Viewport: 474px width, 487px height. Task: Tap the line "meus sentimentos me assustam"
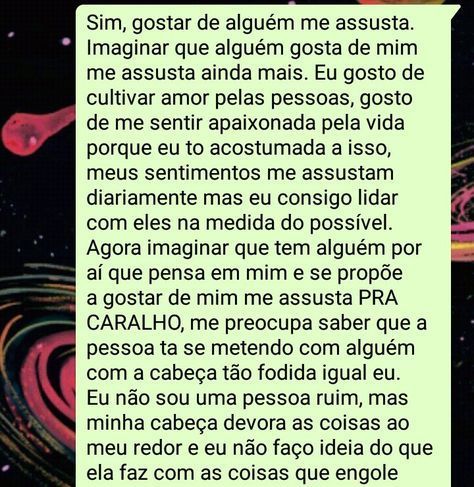tap(240, 173)
